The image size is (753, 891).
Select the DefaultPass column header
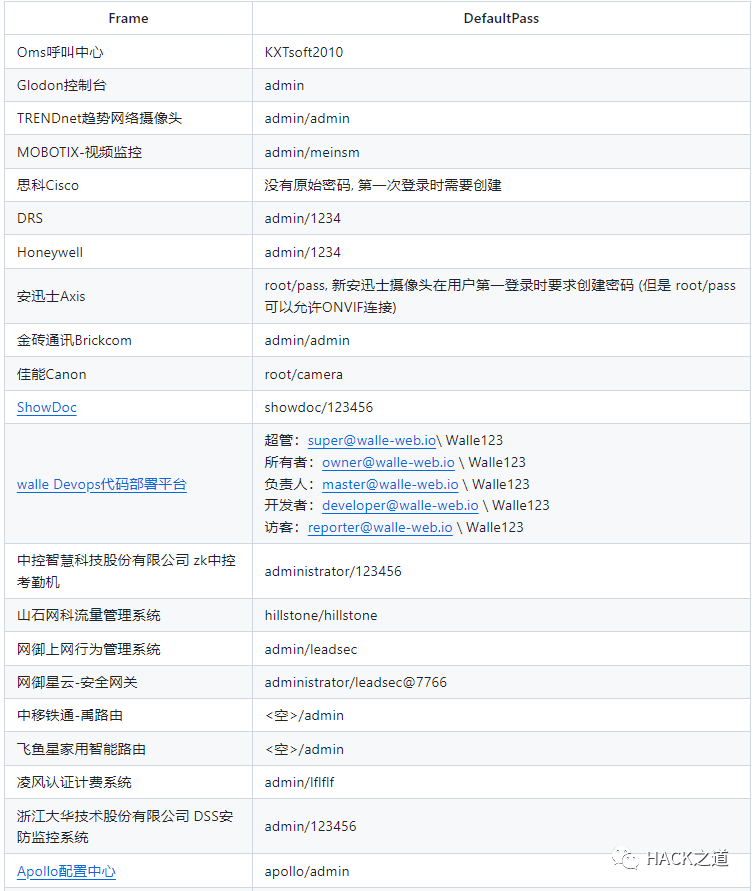pos(501,18)
